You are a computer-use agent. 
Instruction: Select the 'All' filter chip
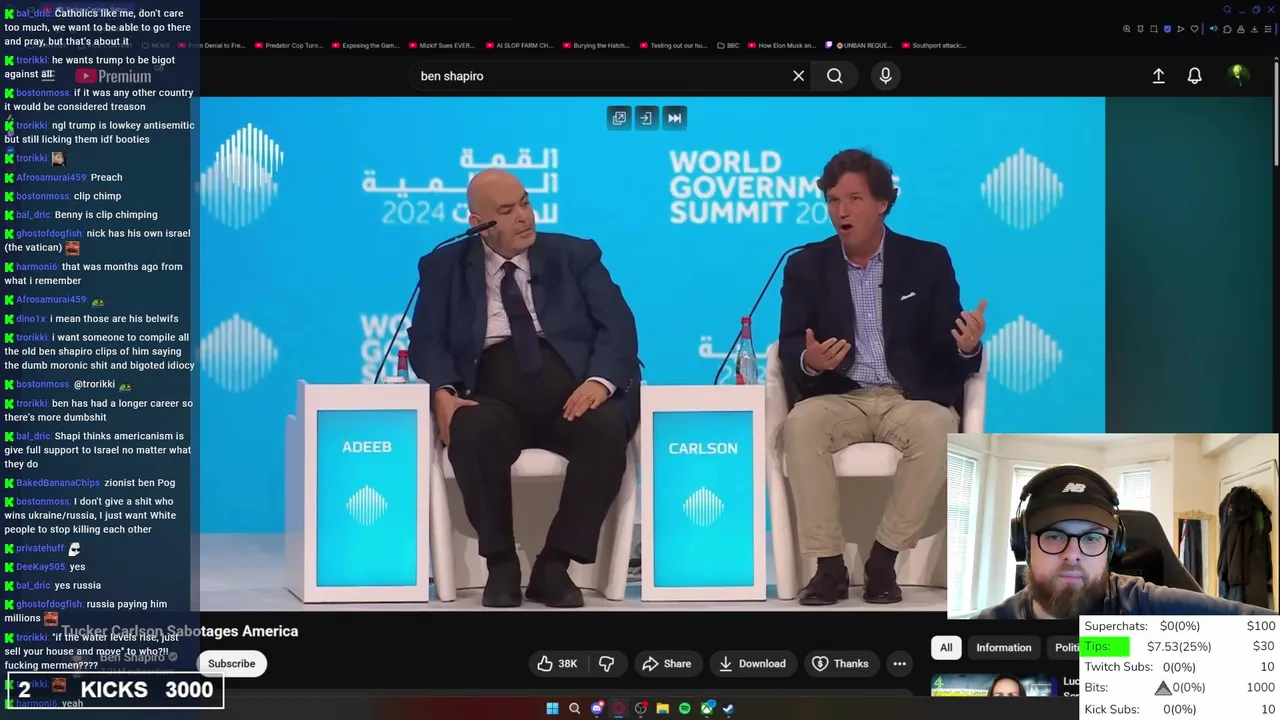[946, 647]
